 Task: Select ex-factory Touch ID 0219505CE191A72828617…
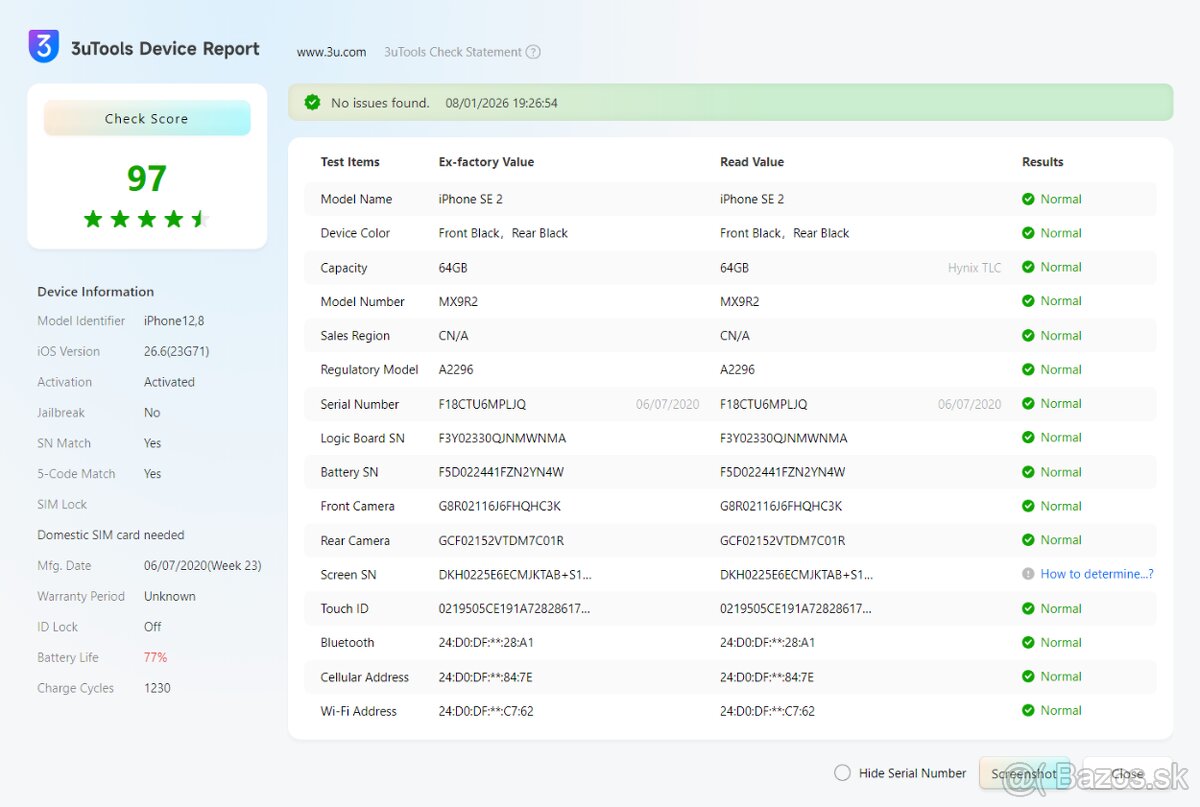(514, 609)
